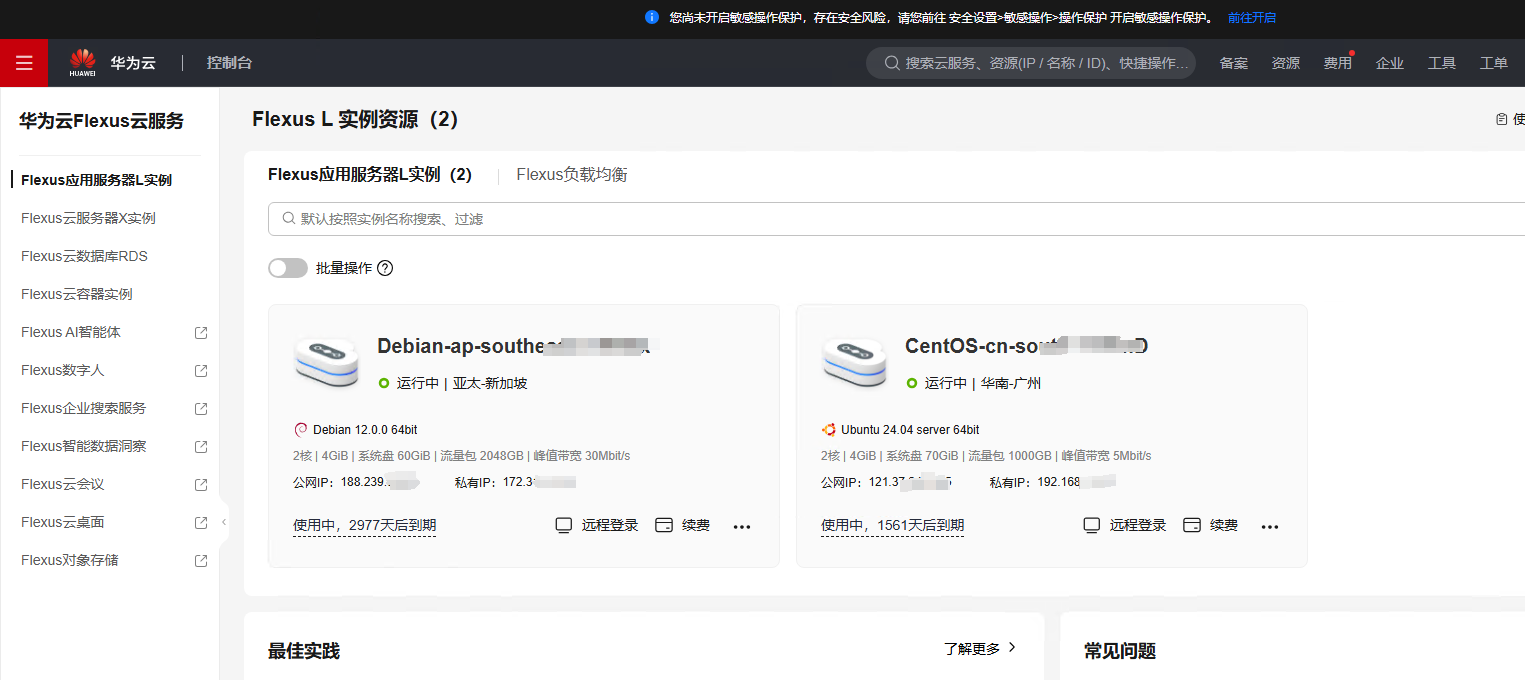Click the help icon beside 批量操作
The height and width of the screenshot is (680, 1525).
click(385, 268)
